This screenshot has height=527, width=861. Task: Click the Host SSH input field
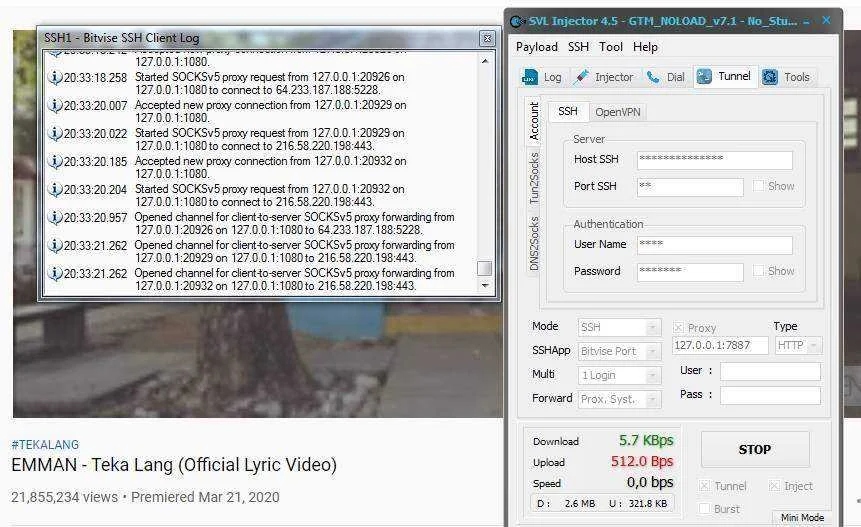coord(714,160)
